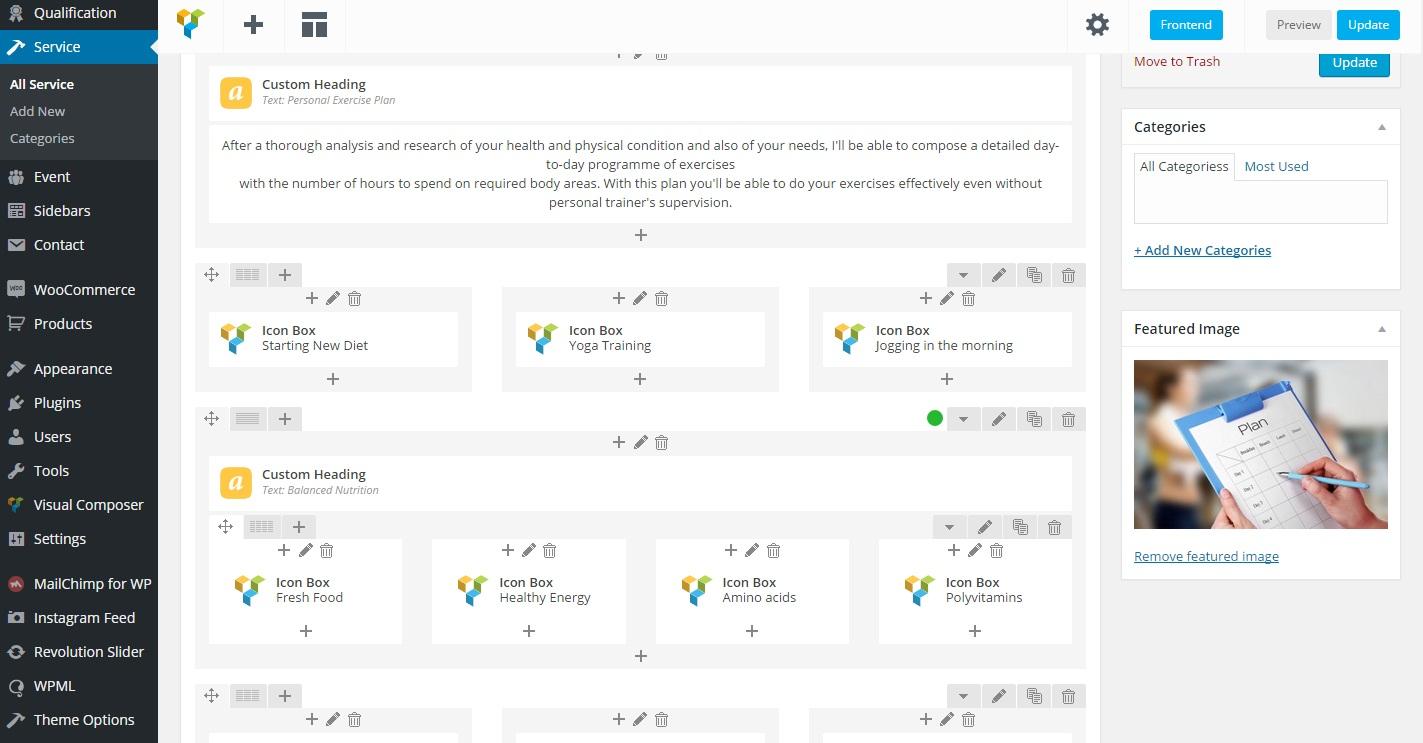1423x743 pixels.
Task: Click the Visual Composer logo icon in toolbar
Action: tap(190, 24)
